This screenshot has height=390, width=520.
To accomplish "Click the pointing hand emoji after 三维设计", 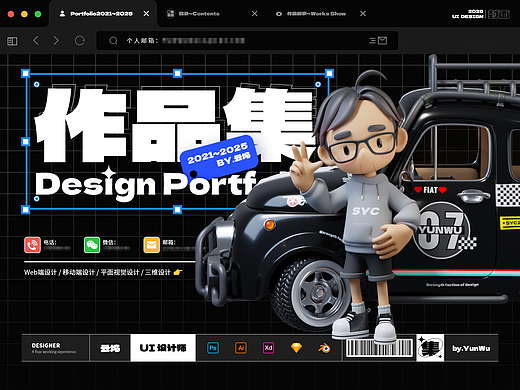I will 178,272.
